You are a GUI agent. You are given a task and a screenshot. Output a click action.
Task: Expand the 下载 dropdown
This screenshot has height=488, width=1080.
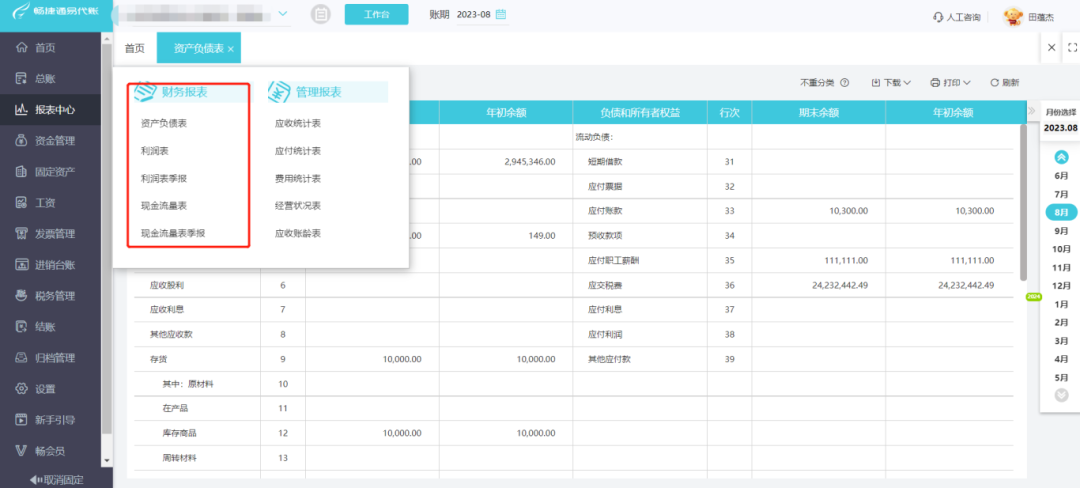(x=891, y=83)
